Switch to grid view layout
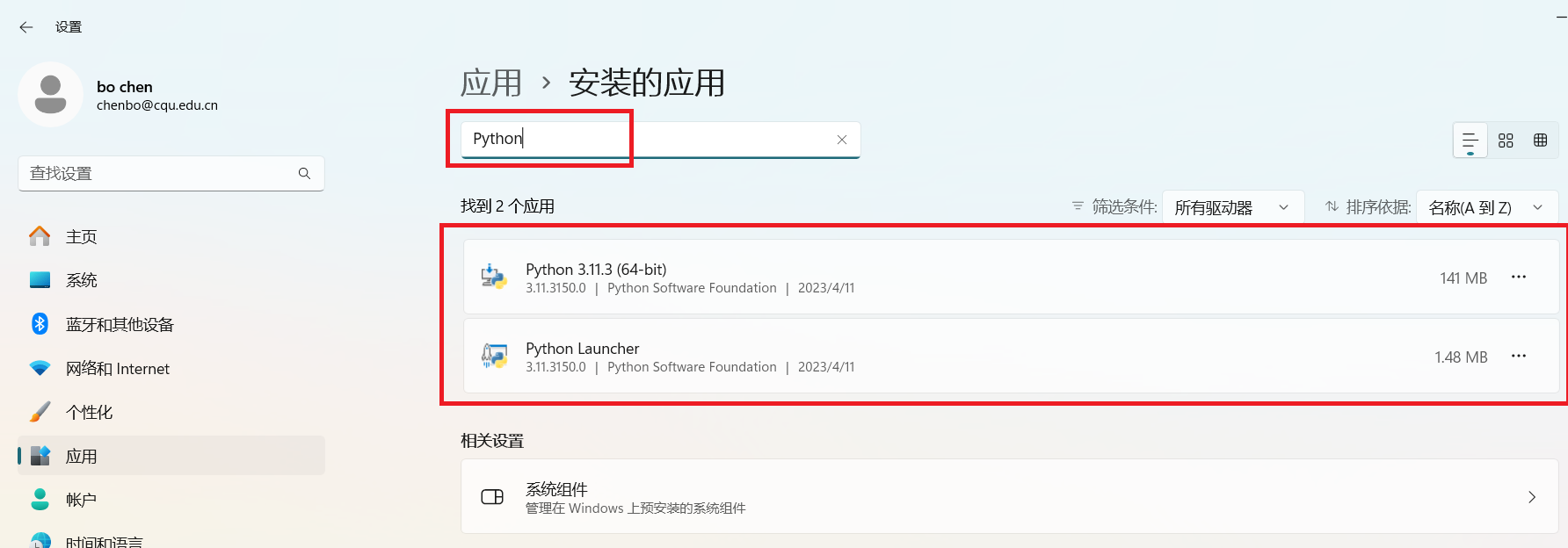The height and width of the screenshot is (548, 1568). pyautogui.click(x=1506, y=141)
